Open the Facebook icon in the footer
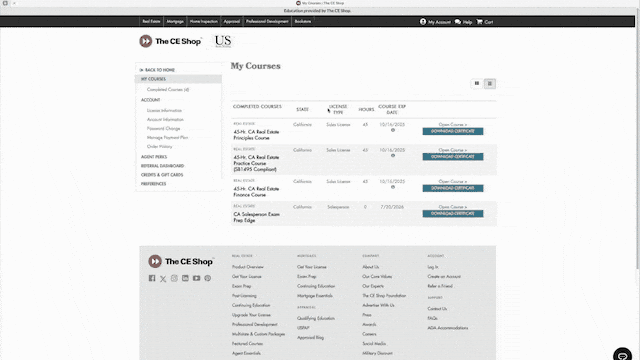This screenshot has height=360, width=640. tap(152, 278)
